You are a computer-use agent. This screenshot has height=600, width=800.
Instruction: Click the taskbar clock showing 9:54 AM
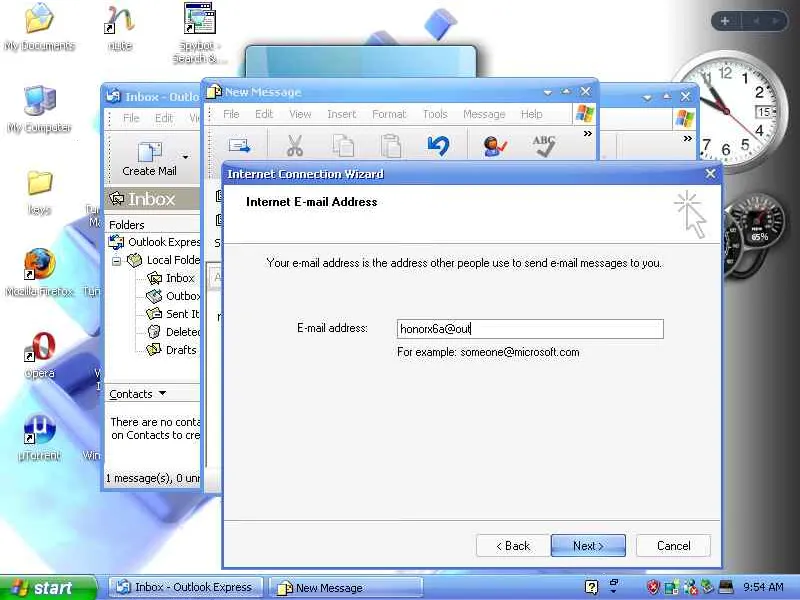point(763,587)
